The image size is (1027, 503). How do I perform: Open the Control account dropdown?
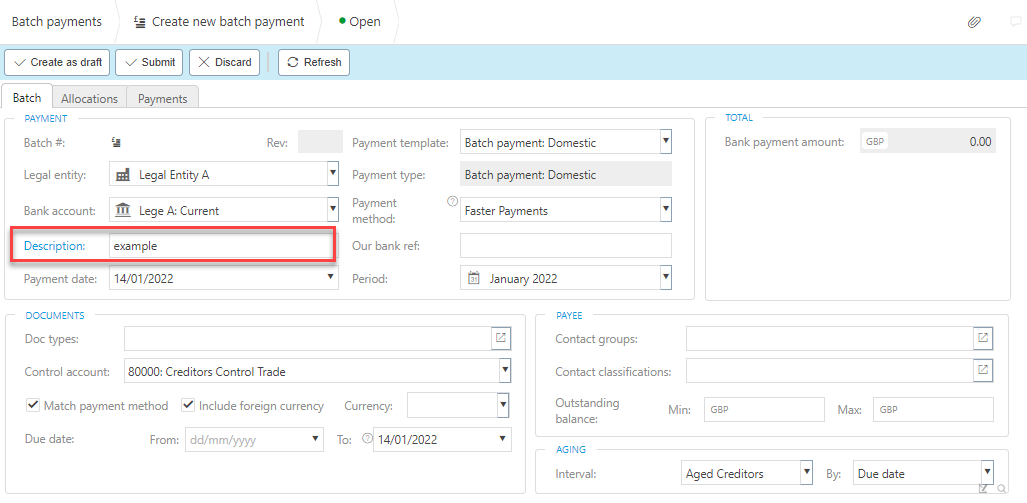(504, 371)
